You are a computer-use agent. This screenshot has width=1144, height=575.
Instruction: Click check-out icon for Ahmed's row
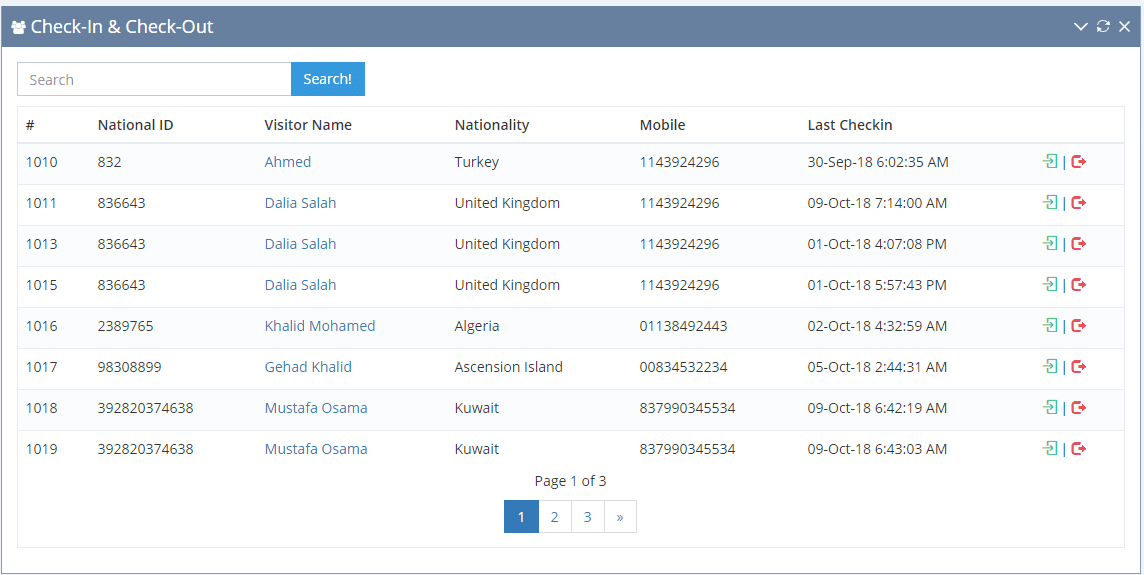point(1078,162)
